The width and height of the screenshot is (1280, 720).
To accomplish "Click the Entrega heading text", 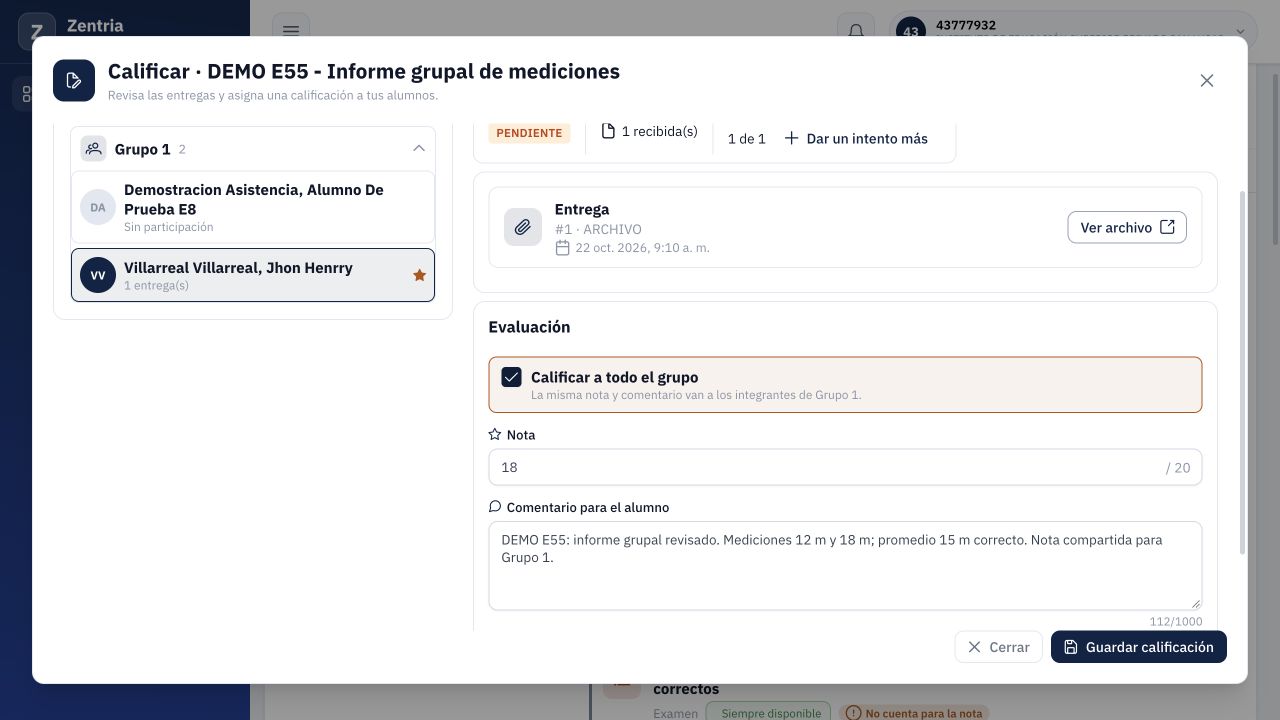I will pyautogui.click(x=582, y=209).
